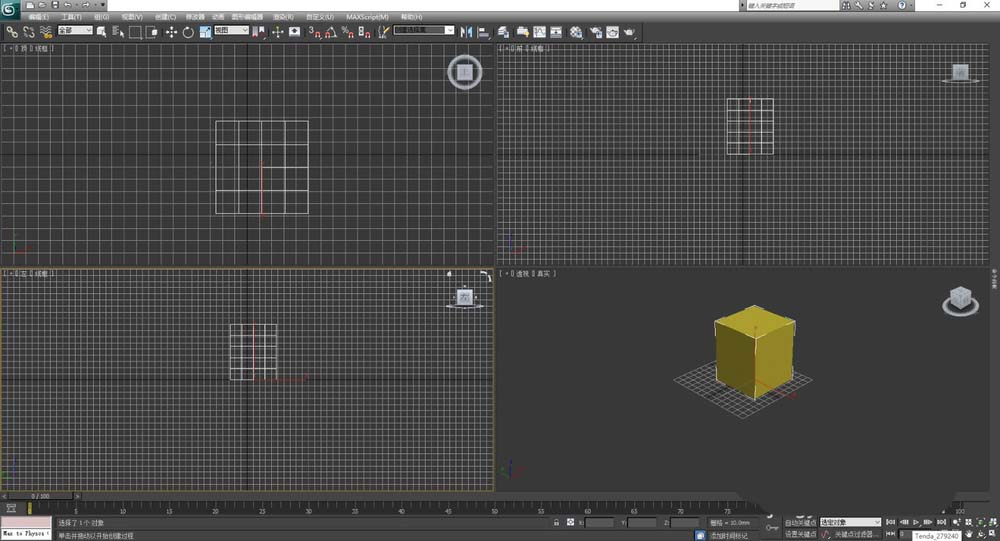The height and width of the screenshot is (541, 1000).
Task: Open the 选定对象 key filter dropdown
Action: pyautogui.click(x=850, y=522)
